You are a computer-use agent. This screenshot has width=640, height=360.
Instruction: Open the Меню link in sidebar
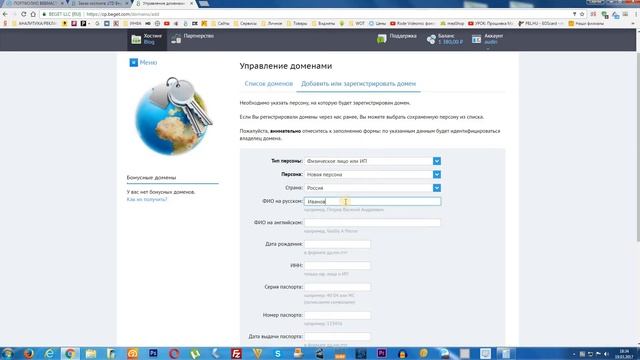(148, 62)
